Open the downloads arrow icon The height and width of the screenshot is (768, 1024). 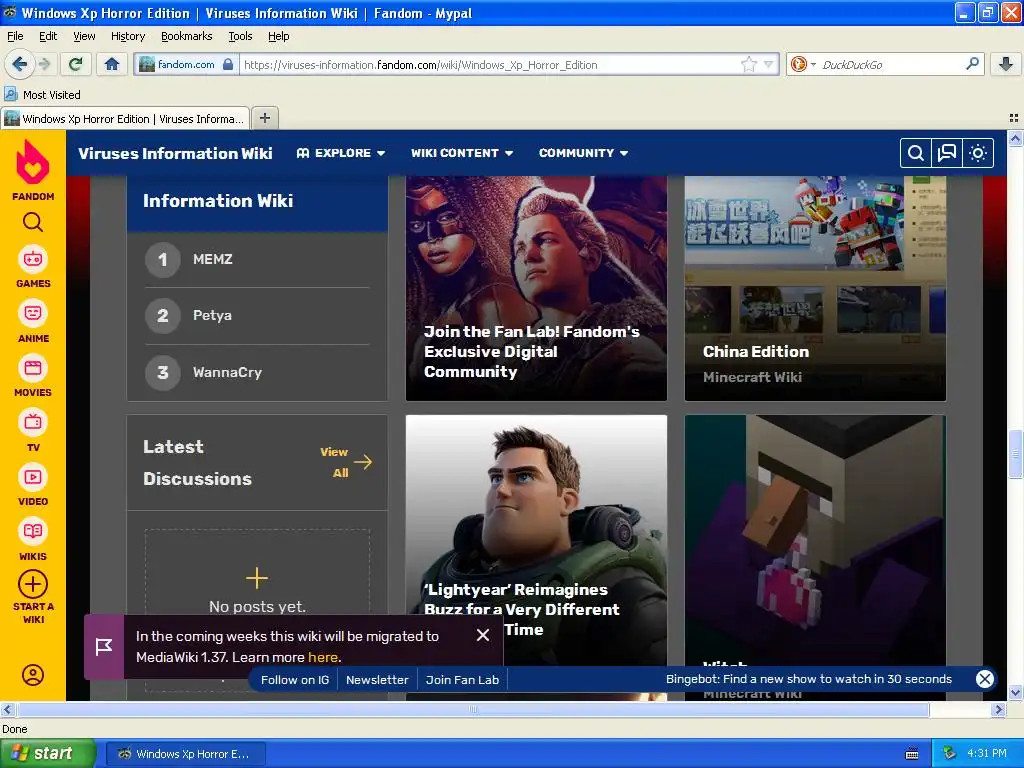pyautogui.click(x=1006, y=64)
